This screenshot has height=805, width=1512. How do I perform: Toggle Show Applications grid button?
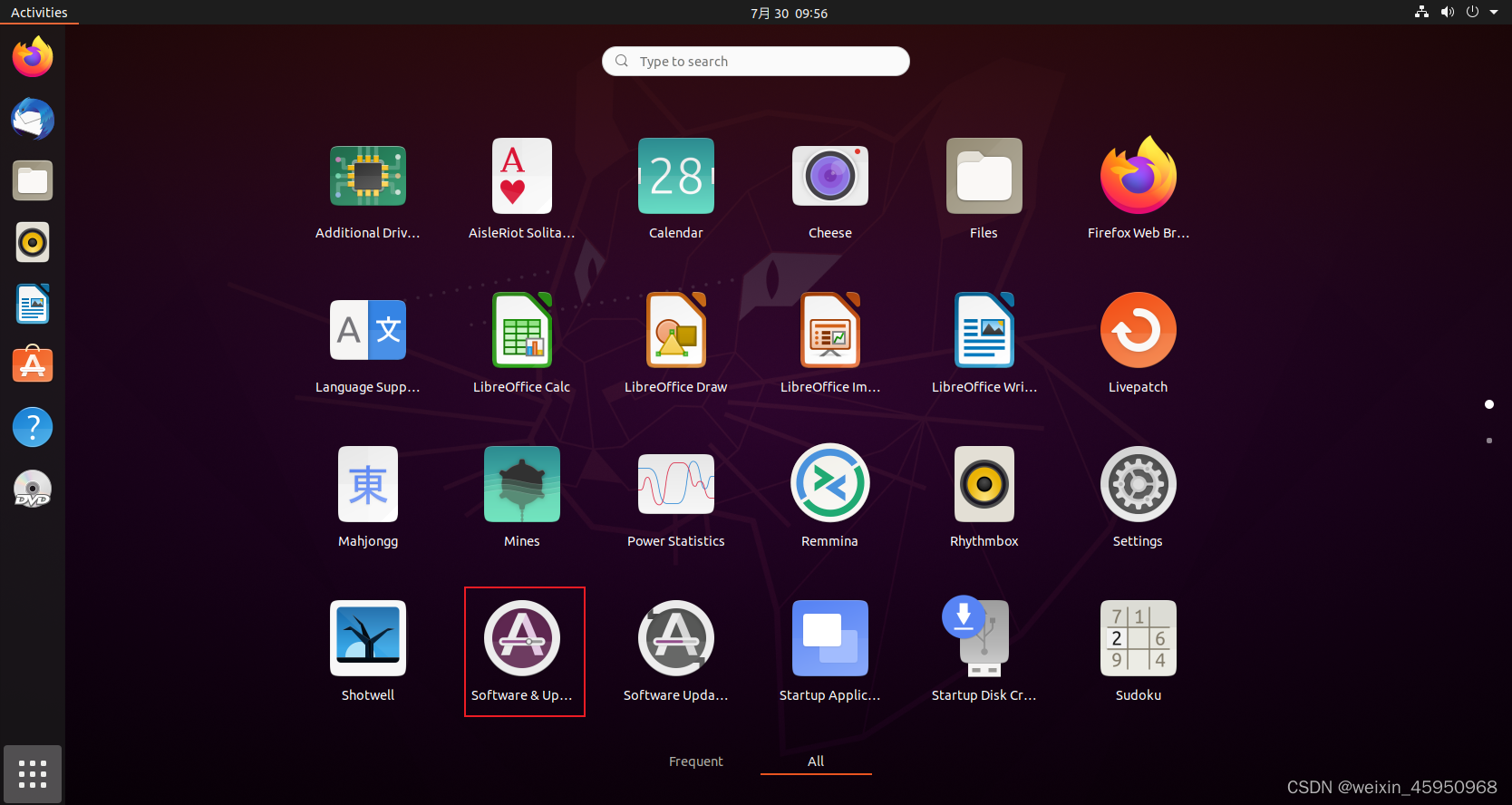point(33,774)
